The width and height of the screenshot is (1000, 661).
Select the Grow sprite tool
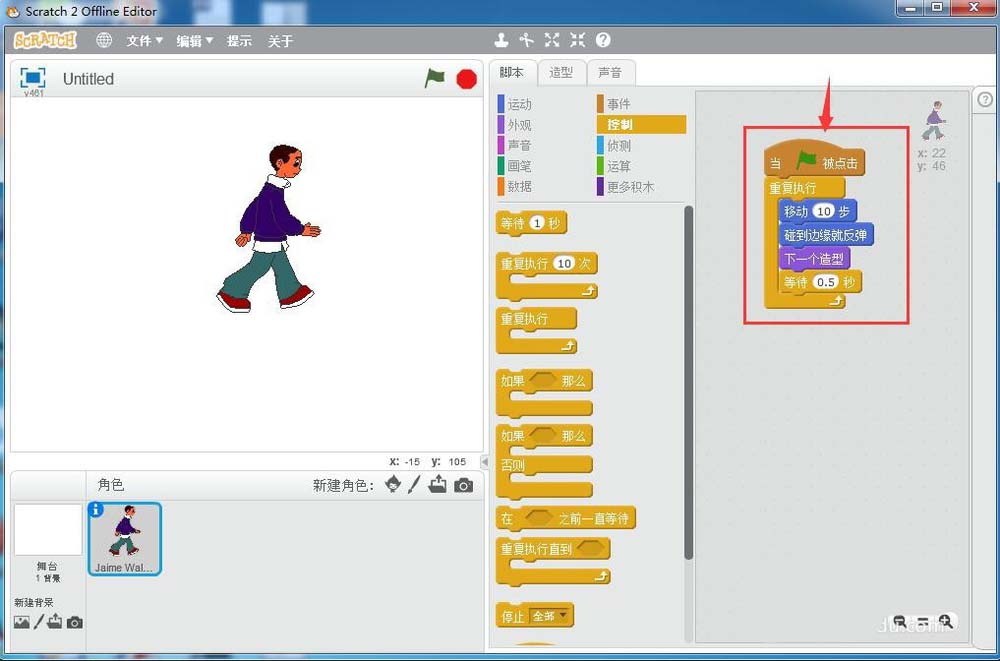[x=552, y=40]
